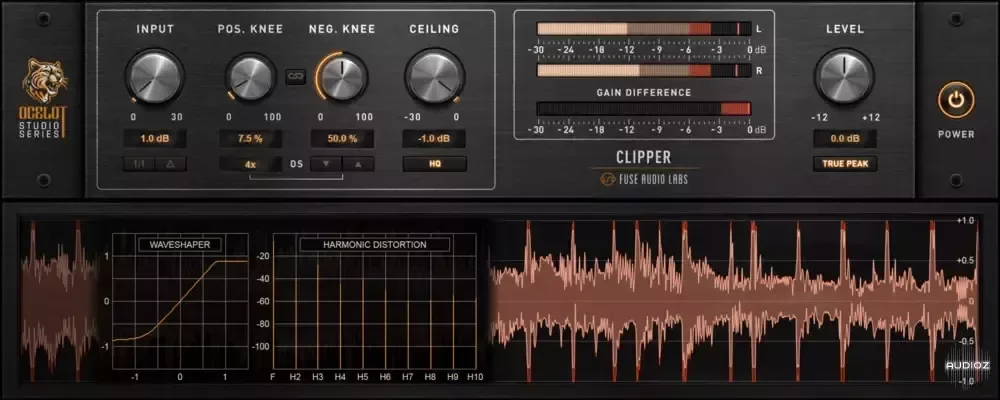Click the 1/1 input mode button

tap(138, 164)
